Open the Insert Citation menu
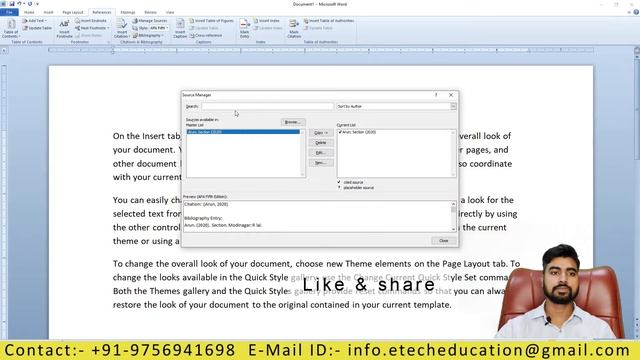The height and width of the screenshot is (360, 640). tap(121, 28)
